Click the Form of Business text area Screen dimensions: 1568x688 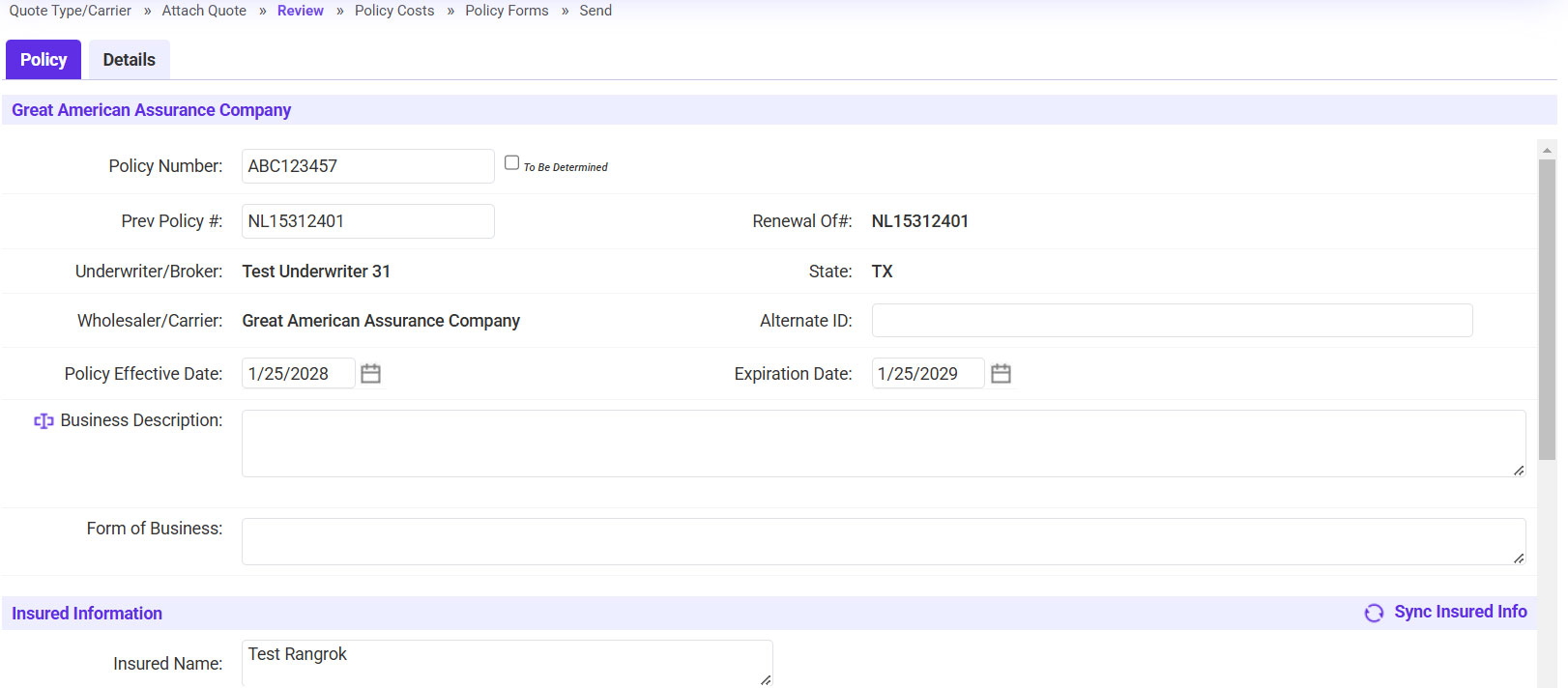pos(884,542)
